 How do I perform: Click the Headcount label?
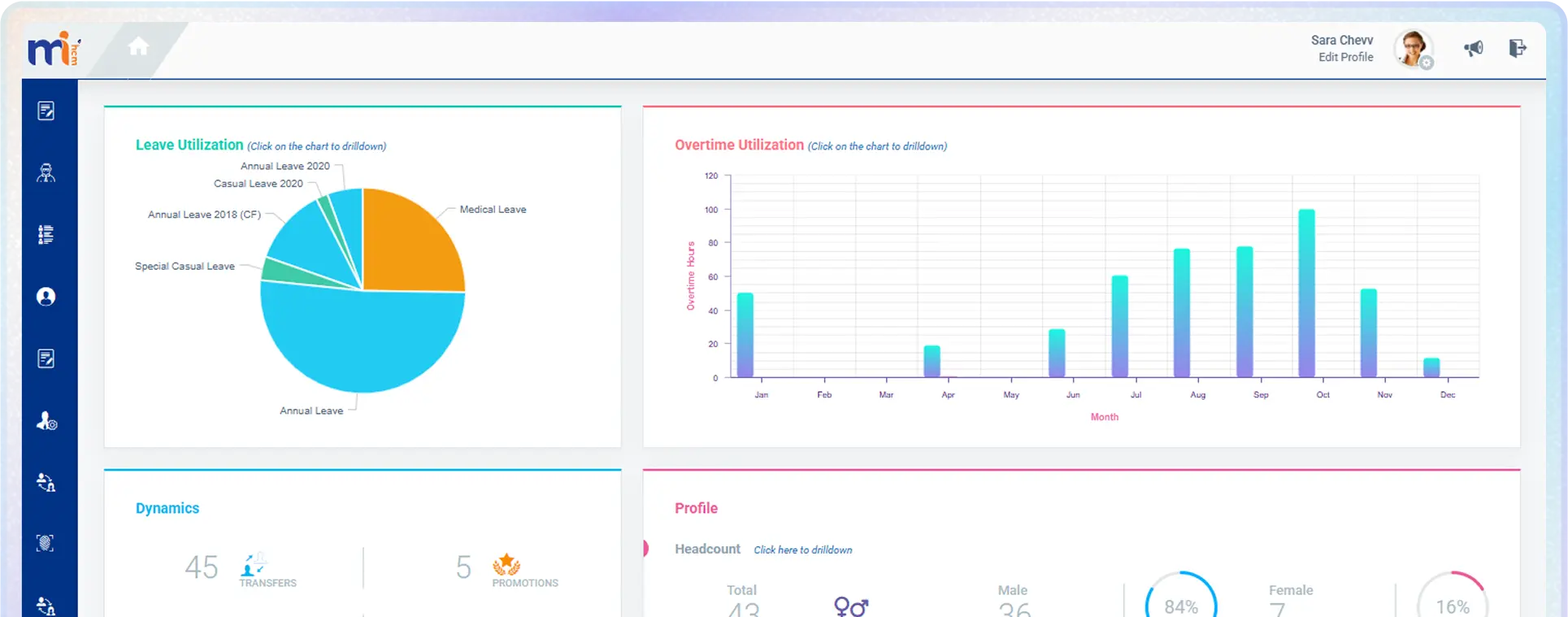(707, 549)
